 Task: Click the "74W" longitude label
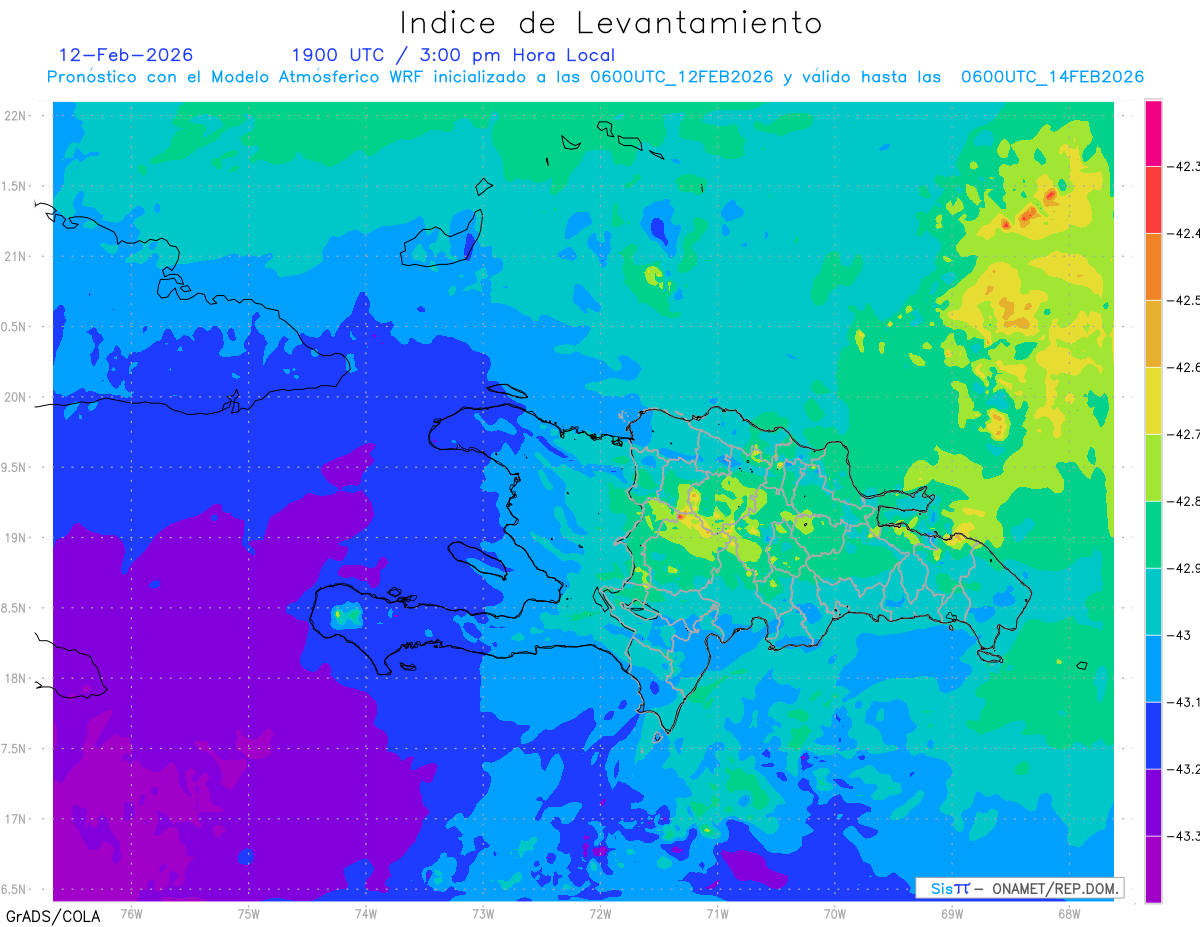tap(365, 913)
